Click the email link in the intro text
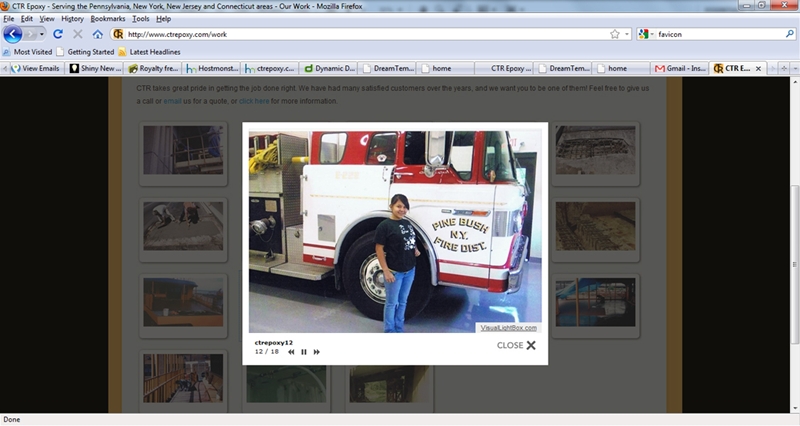 click(x=172, y=101)
